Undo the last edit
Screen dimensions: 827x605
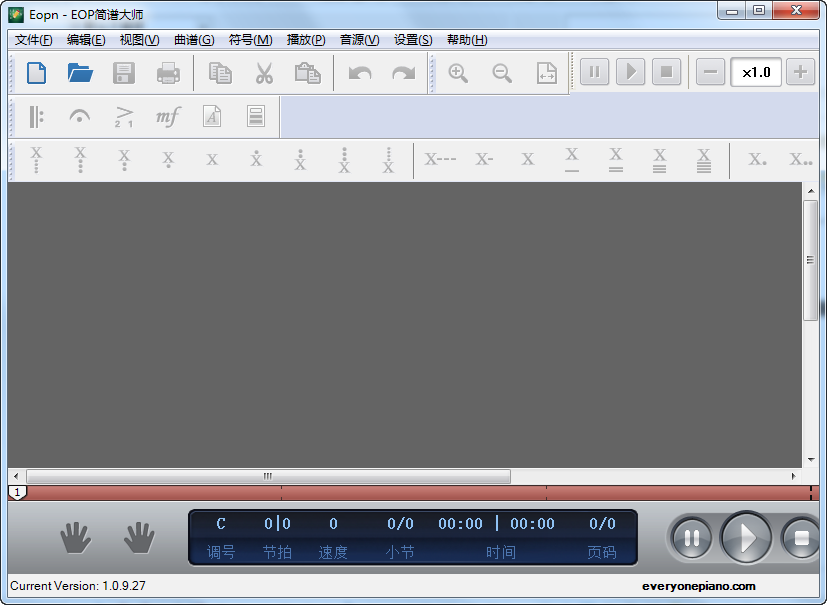358,72
